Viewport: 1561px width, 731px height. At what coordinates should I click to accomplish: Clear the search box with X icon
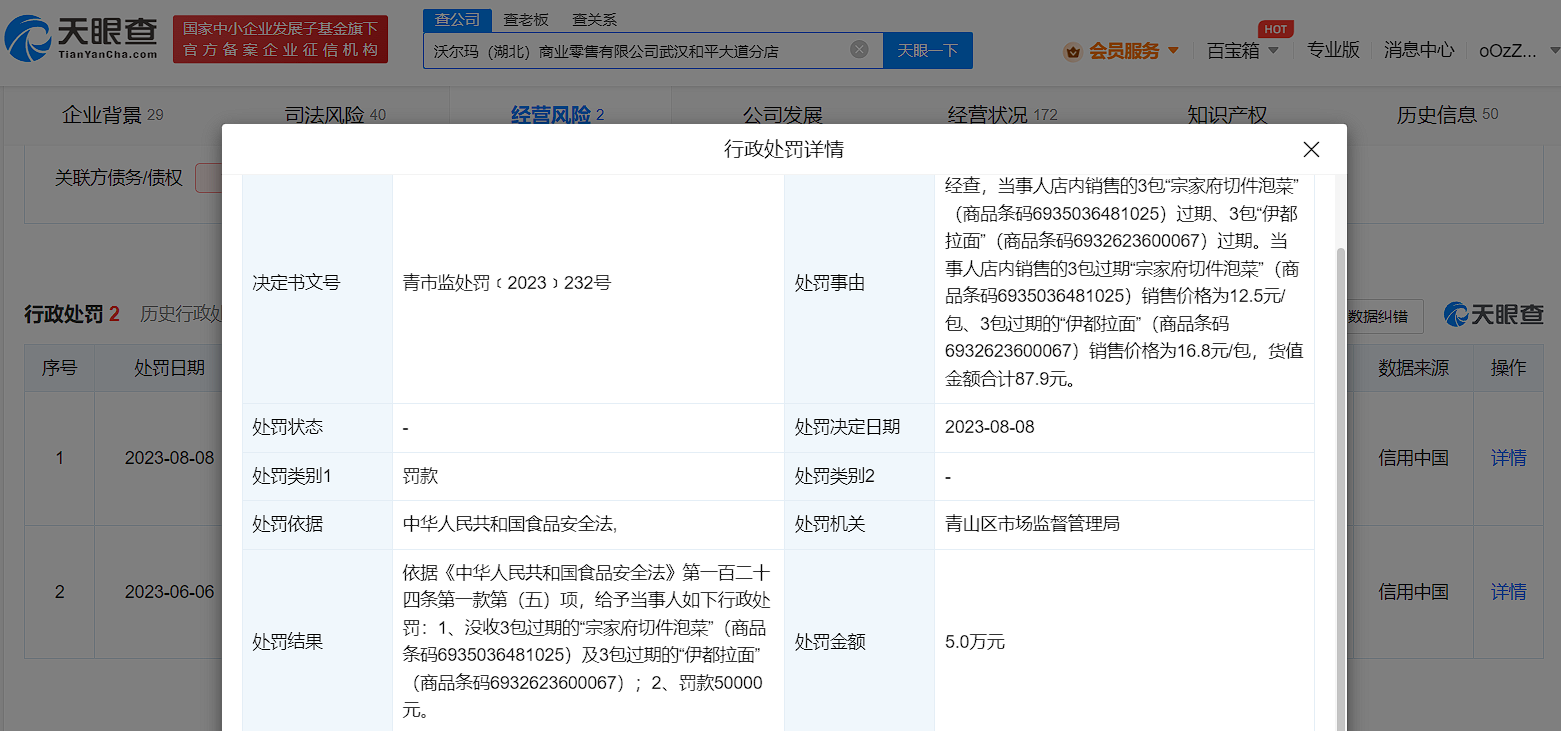pyautogui.click(x=859, y=50)
